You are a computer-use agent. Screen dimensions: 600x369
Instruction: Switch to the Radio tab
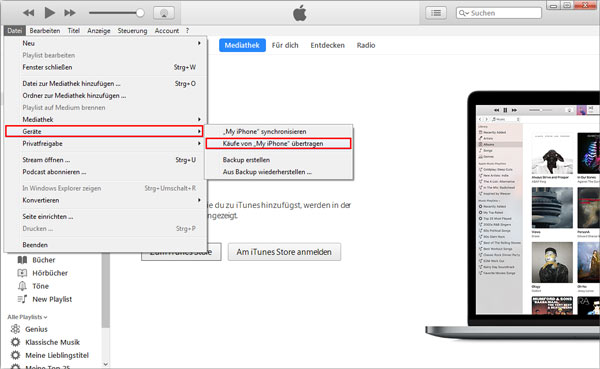pyautogui.click(x=366, y=45)
